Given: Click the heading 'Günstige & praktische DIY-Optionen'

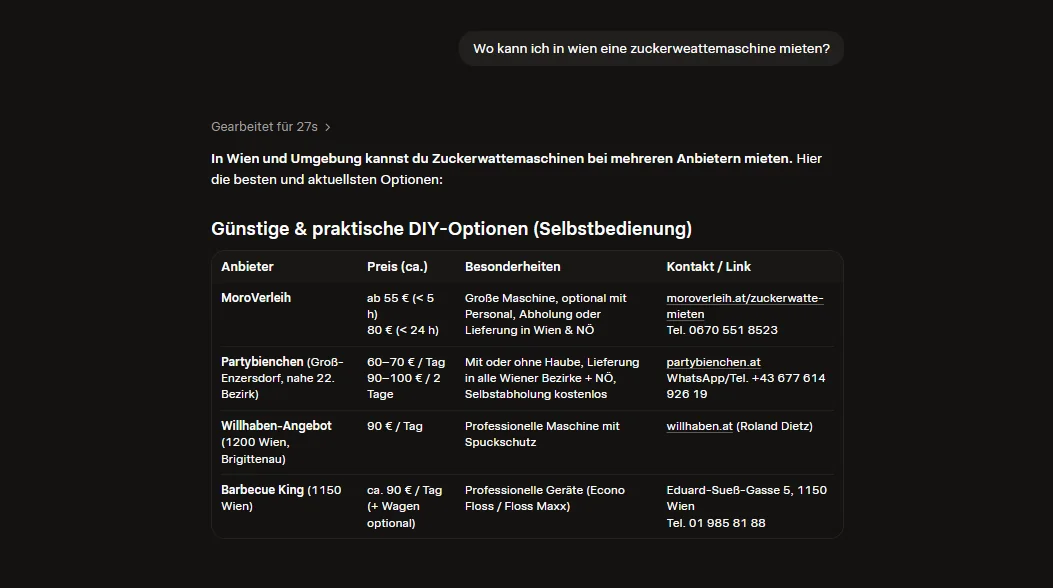Looking at the screenshot, I should (x=451, y=229).
